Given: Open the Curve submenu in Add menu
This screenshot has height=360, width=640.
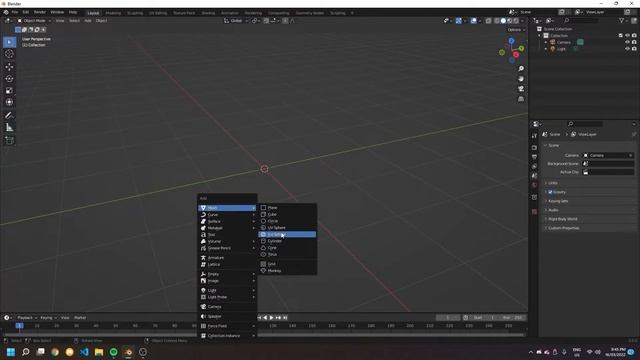Looking at the screenshot, I should [227, 215].
